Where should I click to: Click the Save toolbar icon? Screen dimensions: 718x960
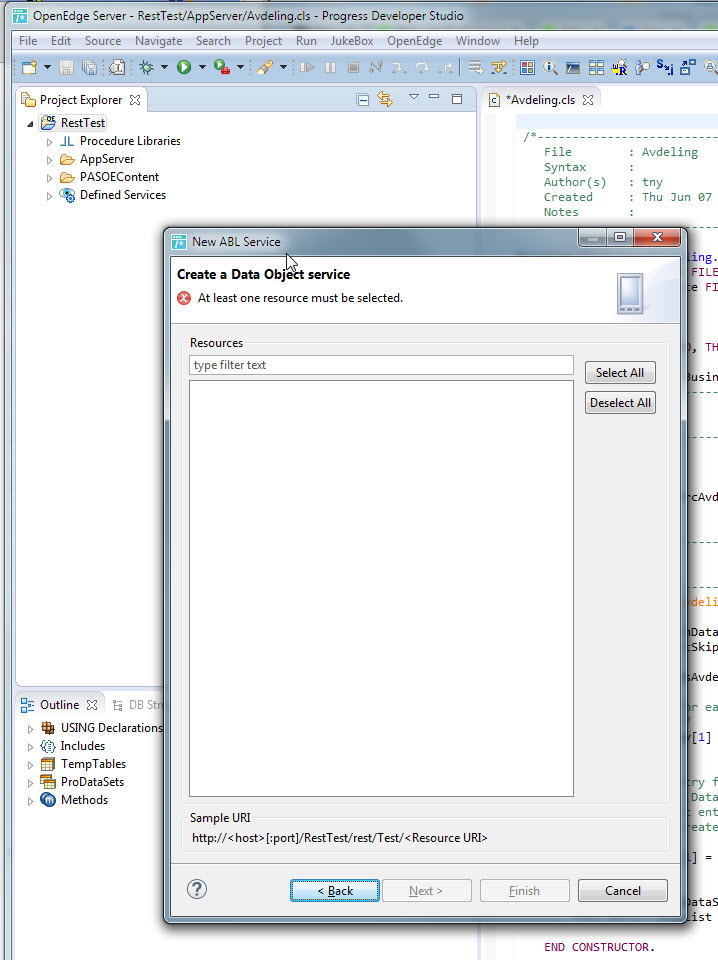(x=66, y=67)
